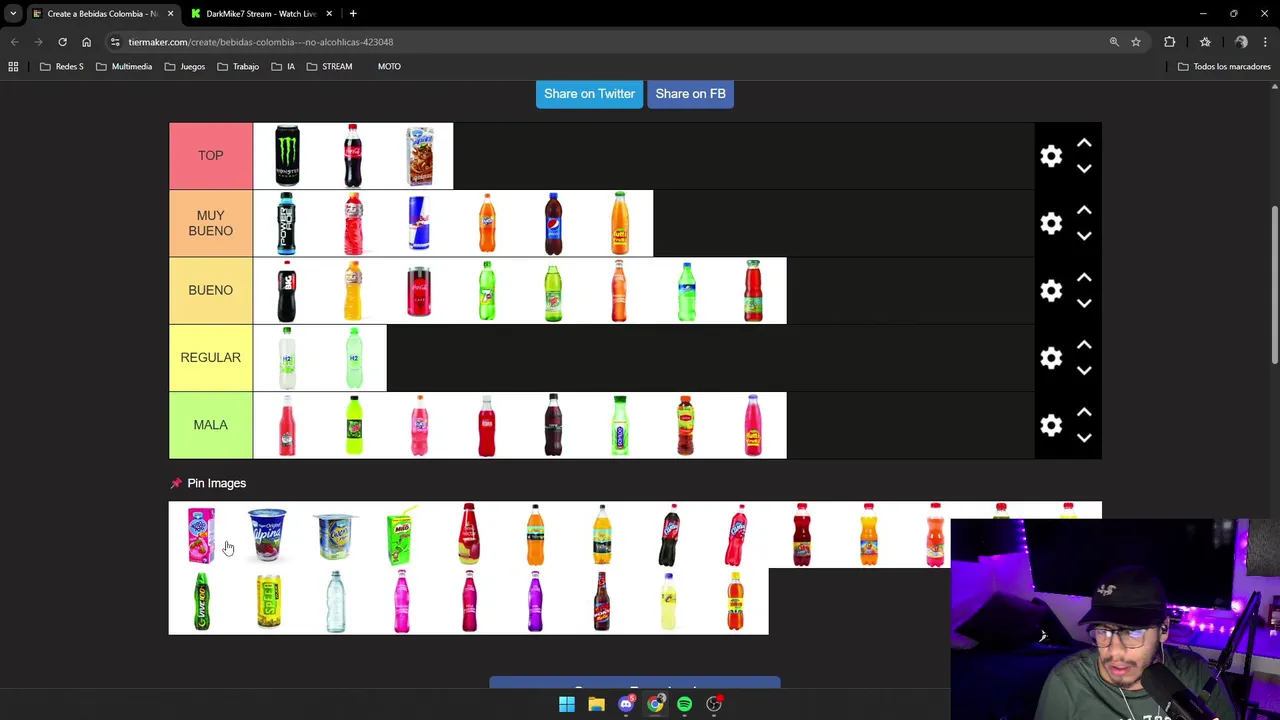Open the page zoom magnifier icon

pos(1114,42)
